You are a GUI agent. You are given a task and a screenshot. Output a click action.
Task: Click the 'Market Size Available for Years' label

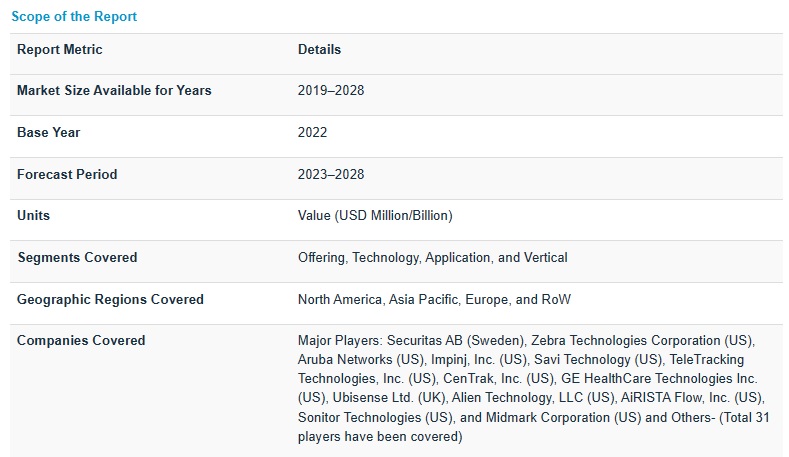point(114,91)
